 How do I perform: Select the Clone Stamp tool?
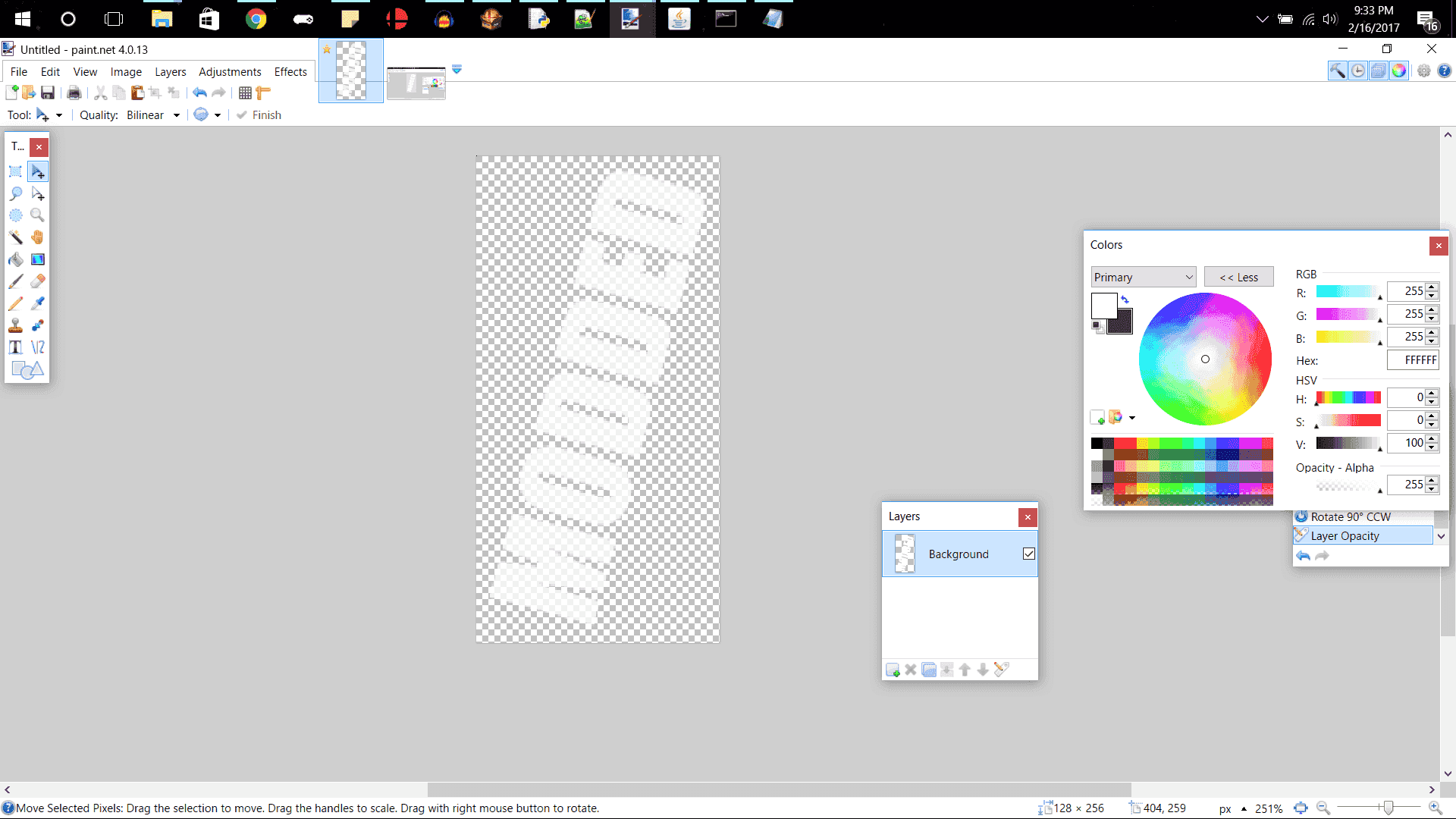pos(15,325)
